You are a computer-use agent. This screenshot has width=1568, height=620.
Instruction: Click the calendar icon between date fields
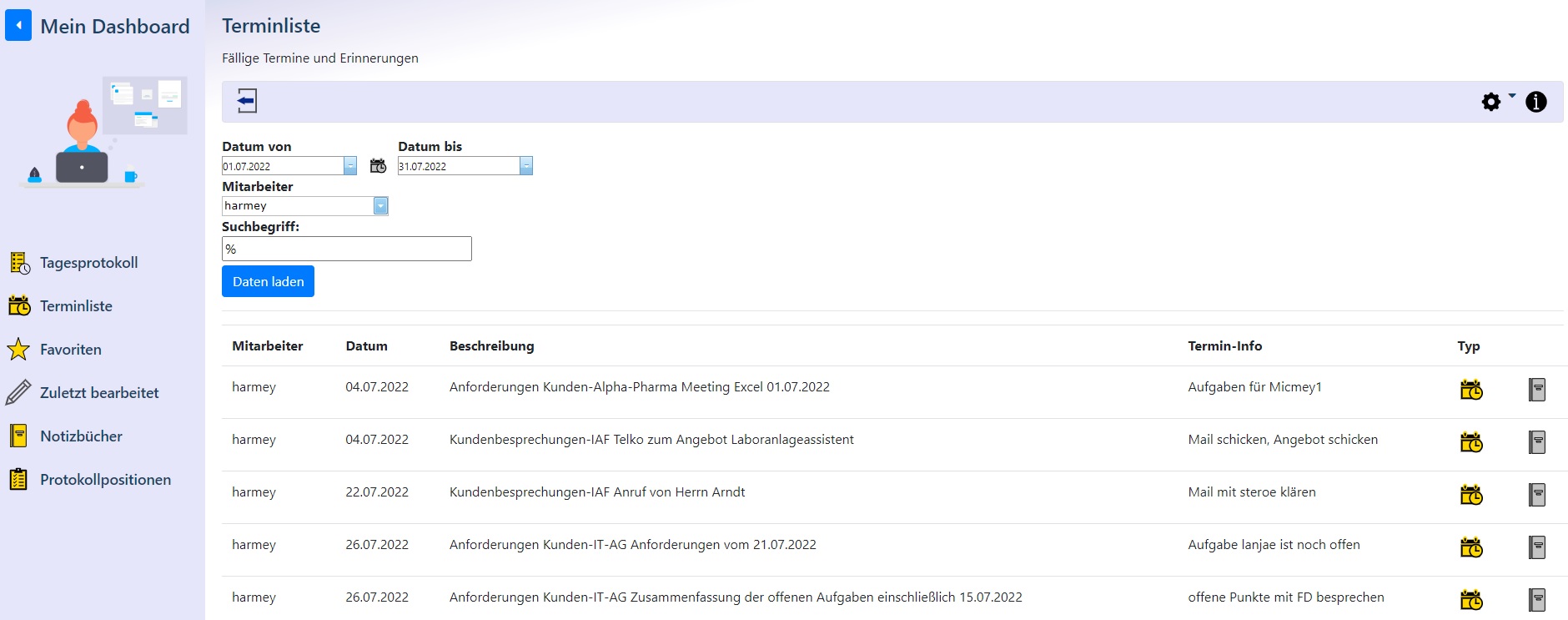[378, 166]
